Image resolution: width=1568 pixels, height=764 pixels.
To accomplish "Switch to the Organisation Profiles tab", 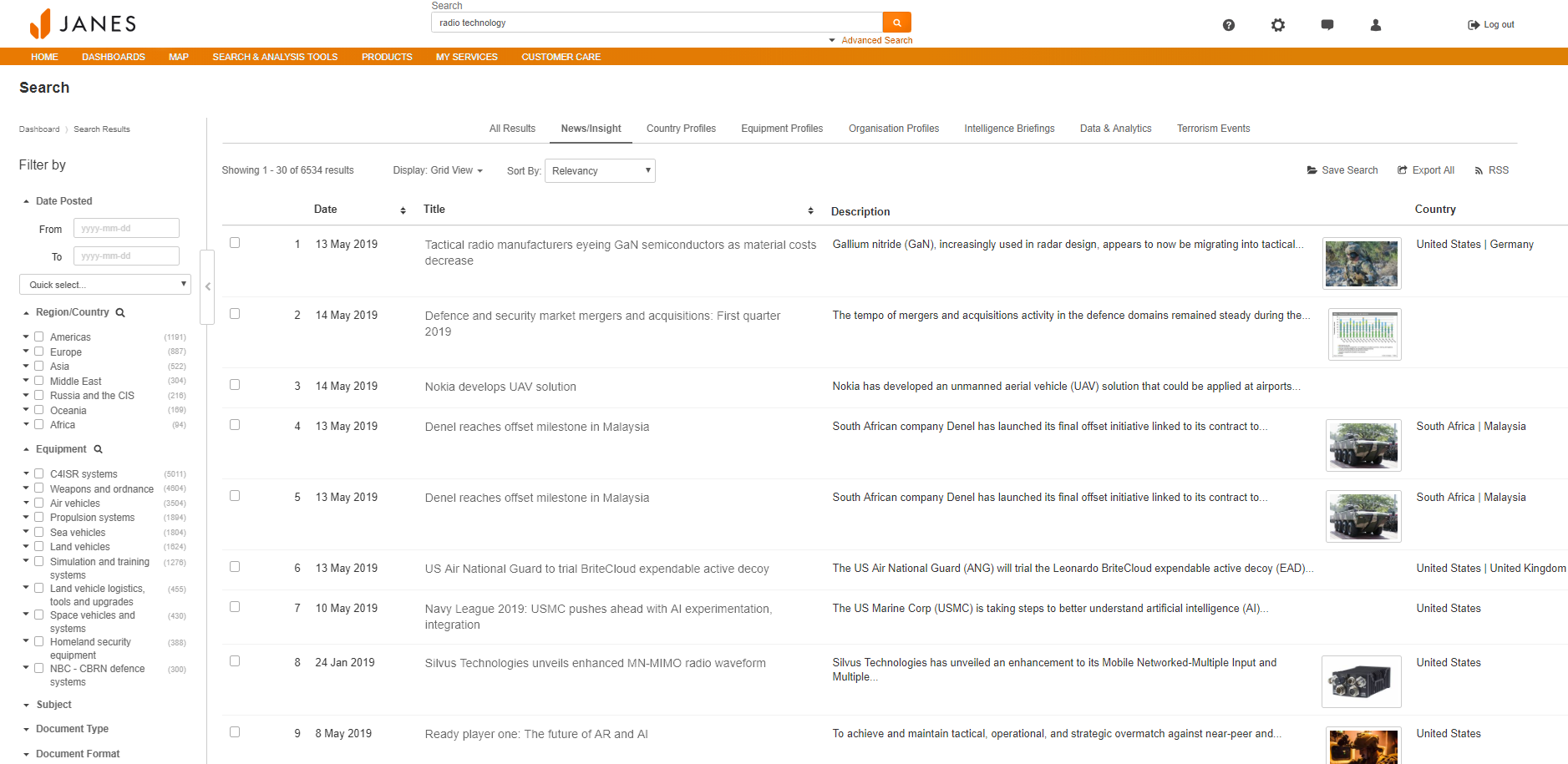I will coord(894,129).
